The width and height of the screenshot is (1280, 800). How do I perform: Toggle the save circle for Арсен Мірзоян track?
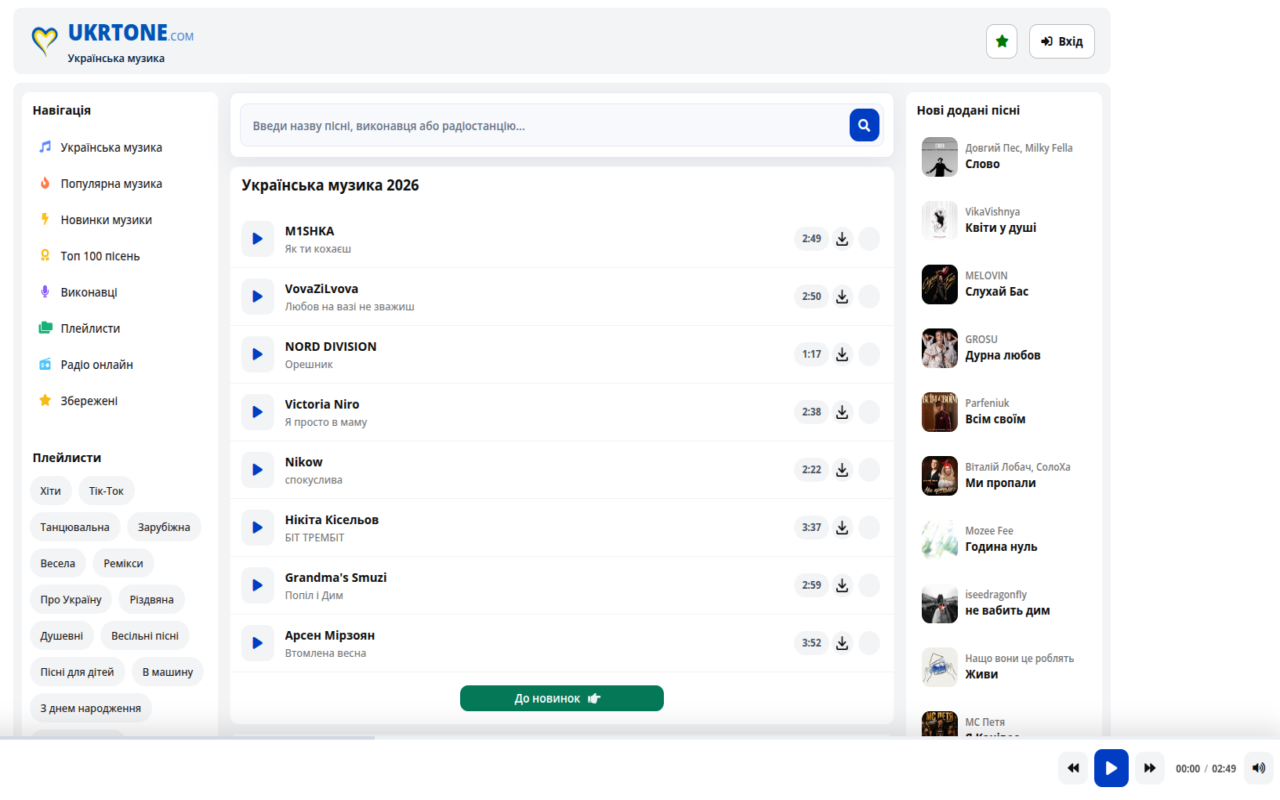869,643
